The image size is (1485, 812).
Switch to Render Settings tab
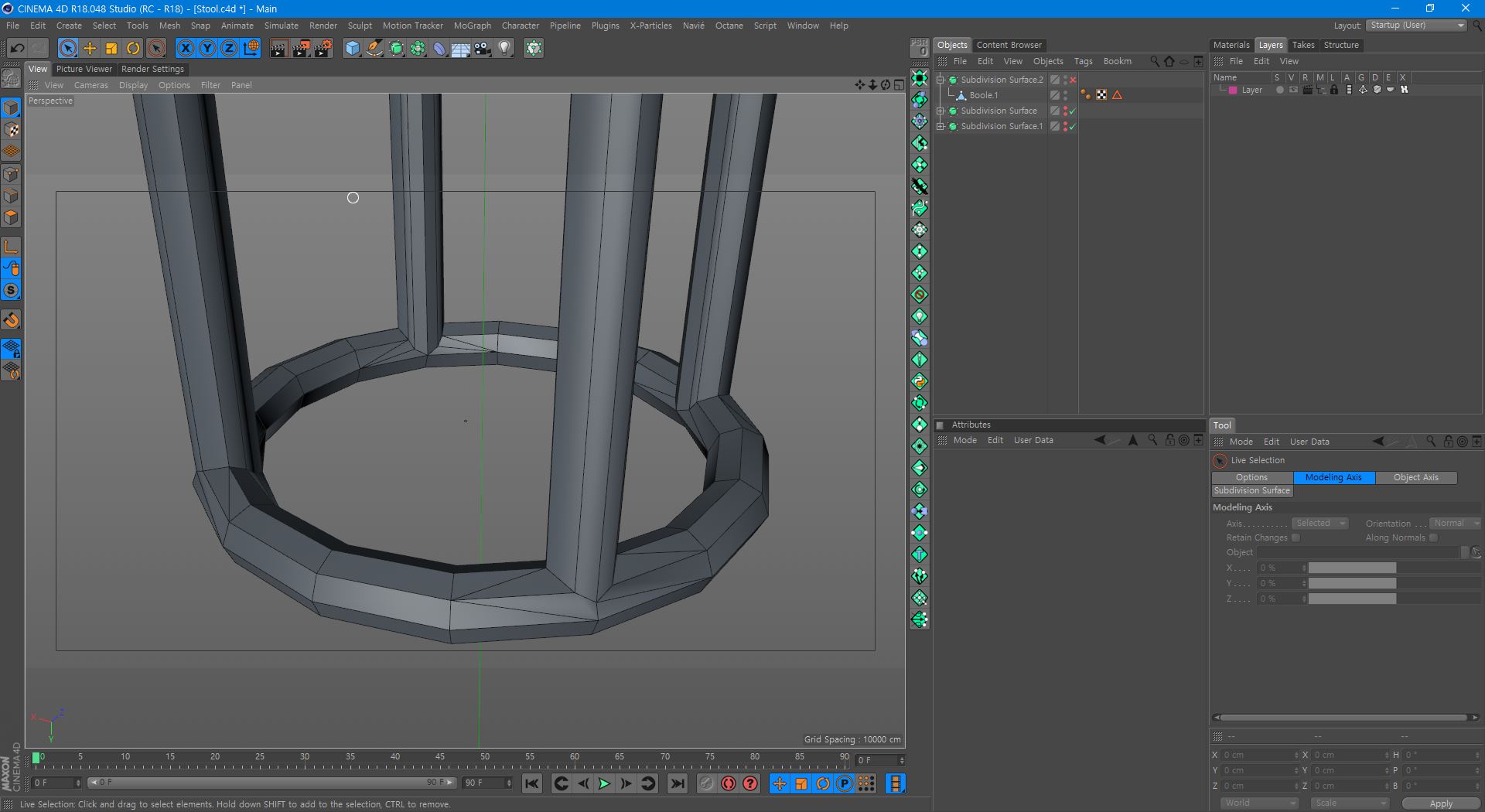click(x=152, y=69)
